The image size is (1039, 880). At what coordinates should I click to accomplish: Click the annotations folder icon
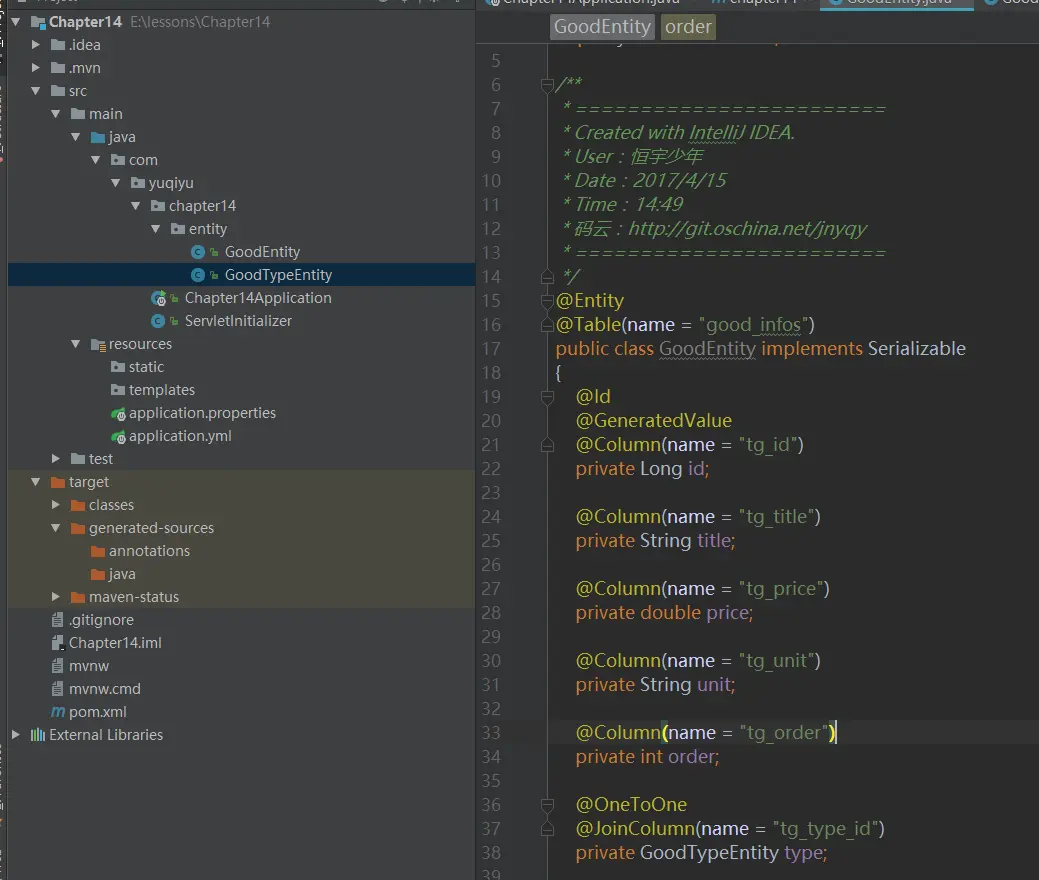pos(98,551)
